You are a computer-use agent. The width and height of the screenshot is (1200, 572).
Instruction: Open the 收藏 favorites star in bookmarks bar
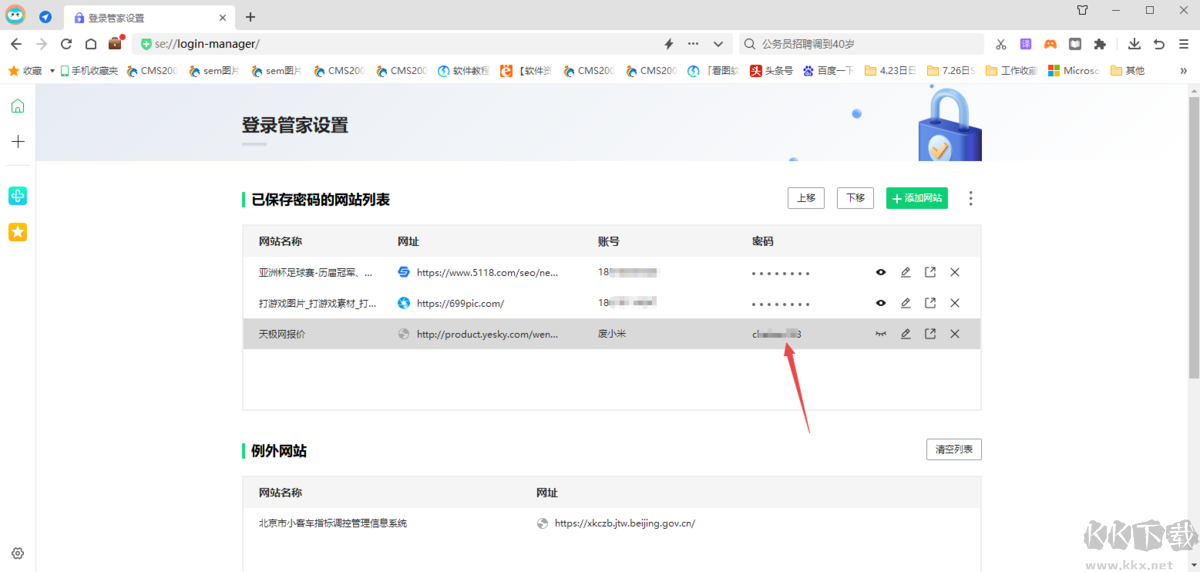[25, 71]
